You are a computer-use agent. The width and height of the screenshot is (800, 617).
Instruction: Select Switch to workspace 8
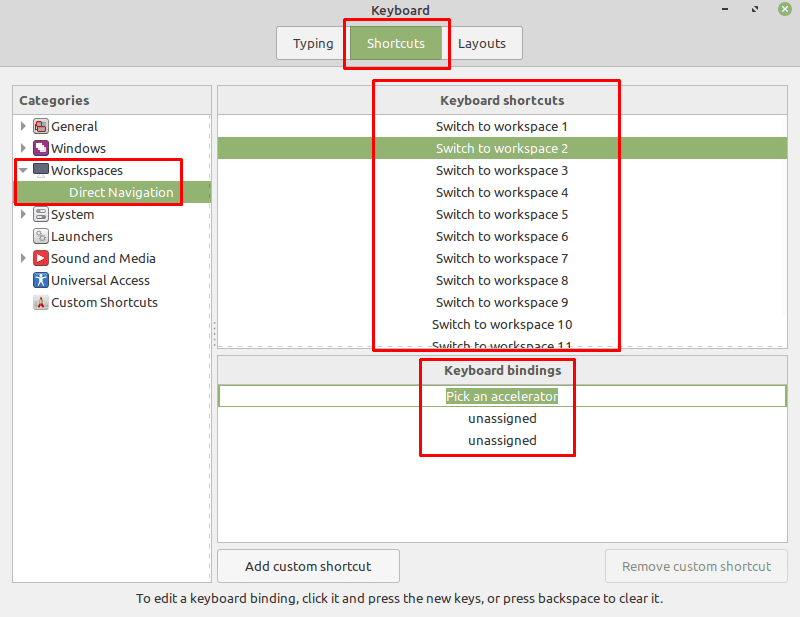click(x=502, y=280)
